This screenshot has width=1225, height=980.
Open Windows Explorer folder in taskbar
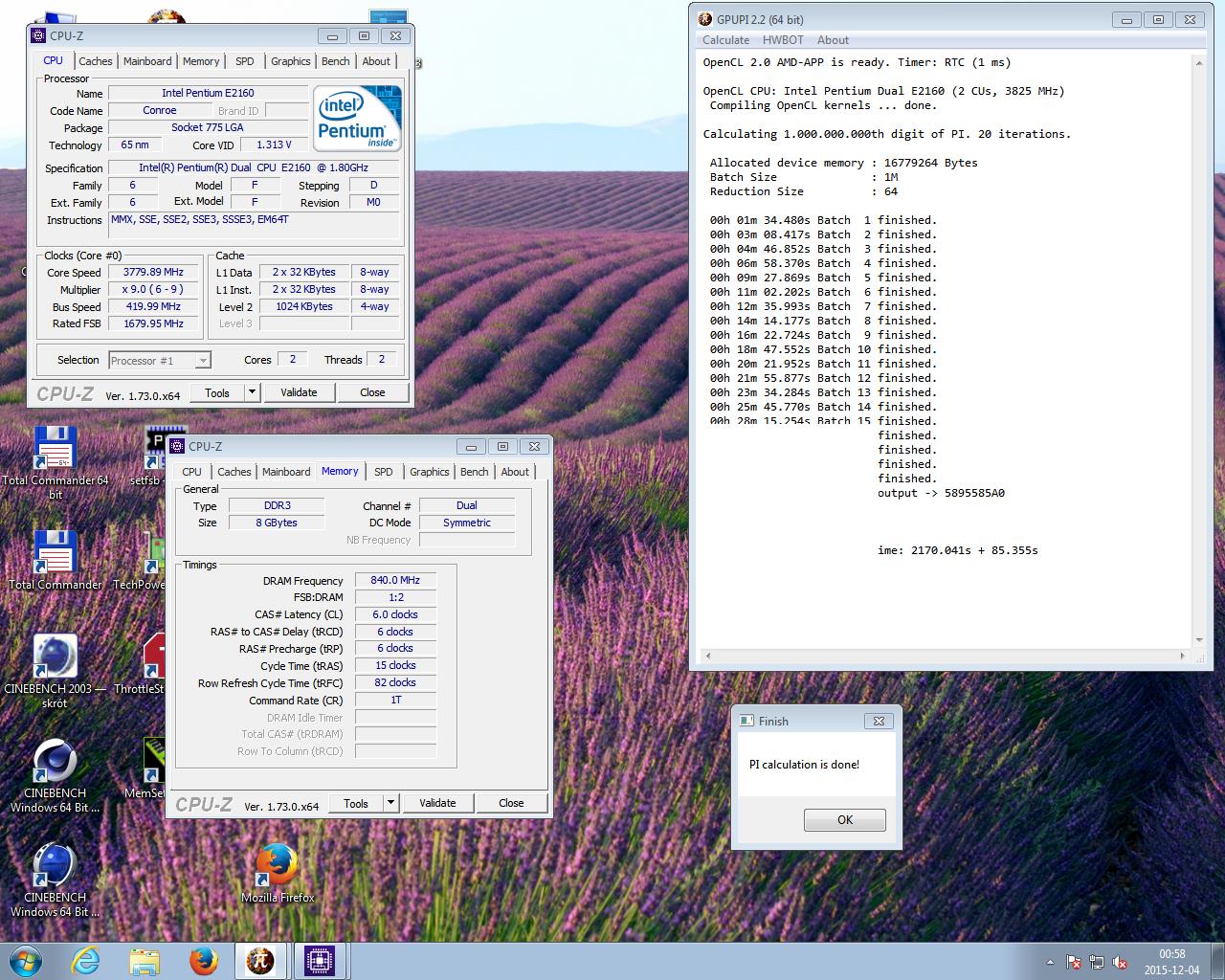[144, 960]
